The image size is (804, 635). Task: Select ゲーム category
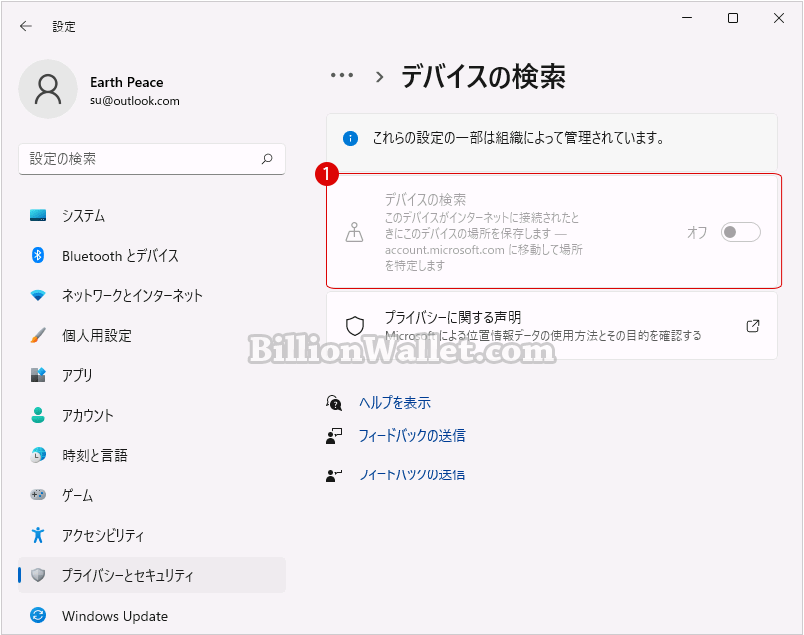point(152,495)
